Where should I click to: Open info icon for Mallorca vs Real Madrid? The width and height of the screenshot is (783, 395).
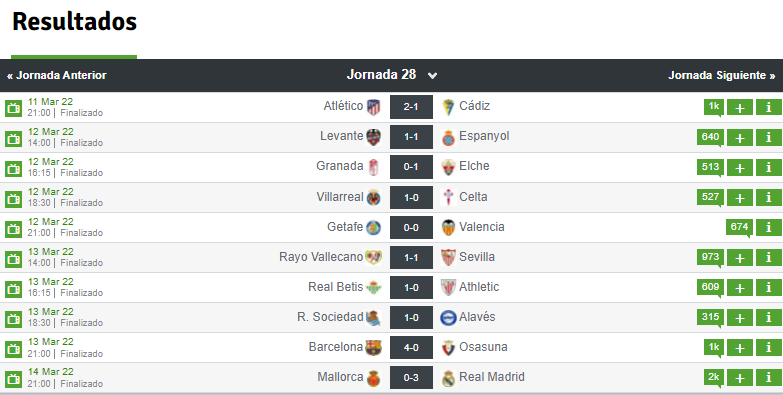769,378
